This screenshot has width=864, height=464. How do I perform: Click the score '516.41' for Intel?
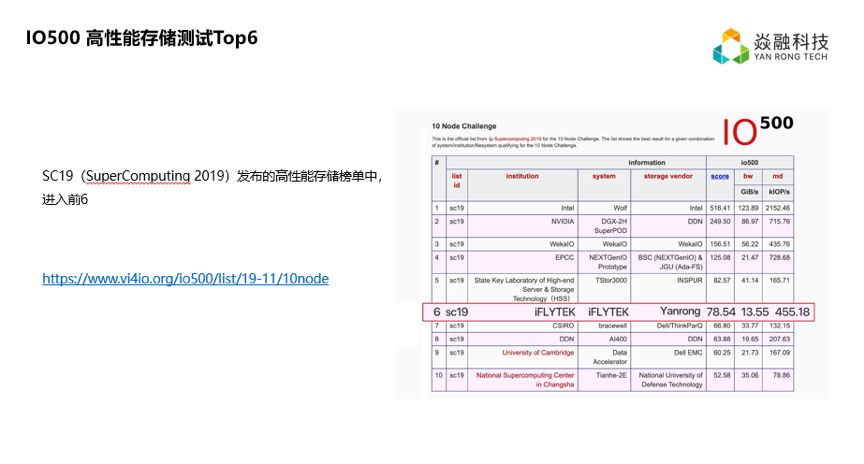[x=720, y=208]
